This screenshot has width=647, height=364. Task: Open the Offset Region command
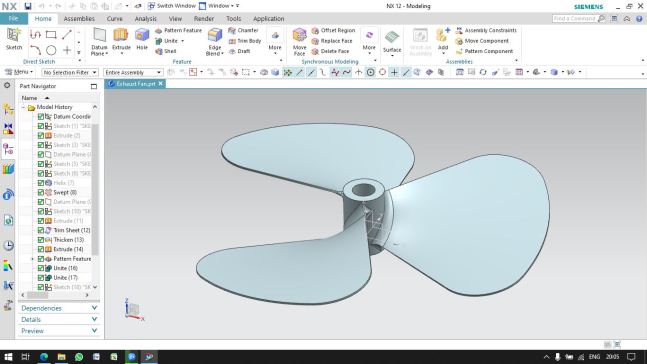pos(333,31)
